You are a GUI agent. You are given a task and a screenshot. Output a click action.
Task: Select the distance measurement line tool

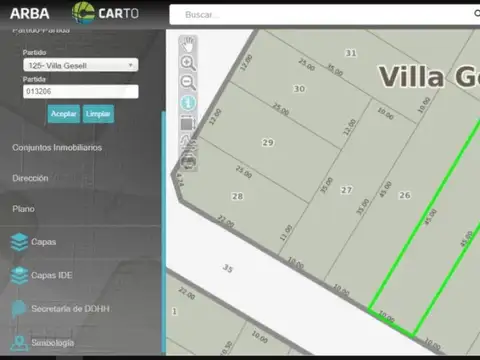click(x=188, y=142)
